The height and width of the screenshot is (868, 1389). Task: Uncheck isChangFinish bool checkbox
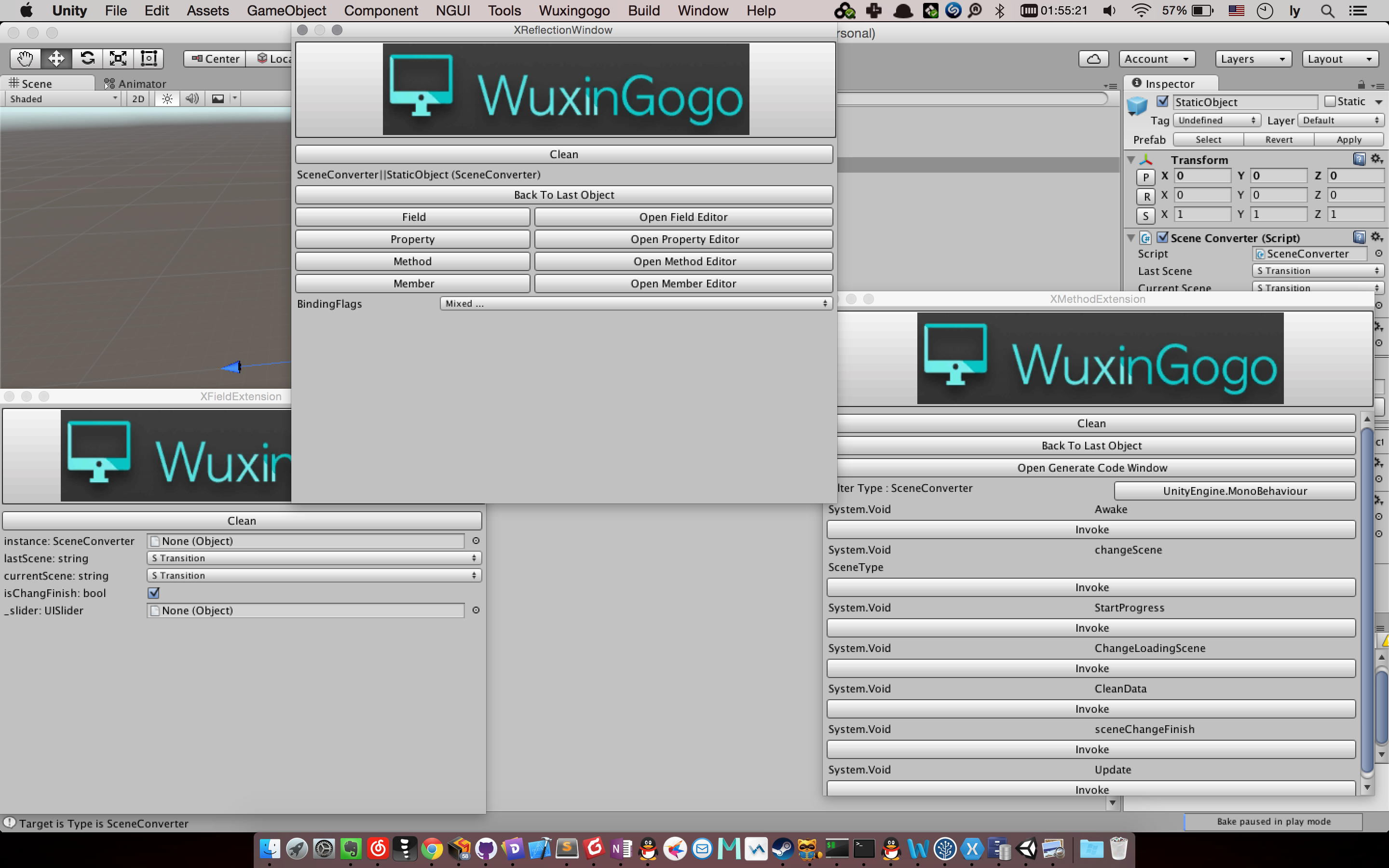click(154, 593)
